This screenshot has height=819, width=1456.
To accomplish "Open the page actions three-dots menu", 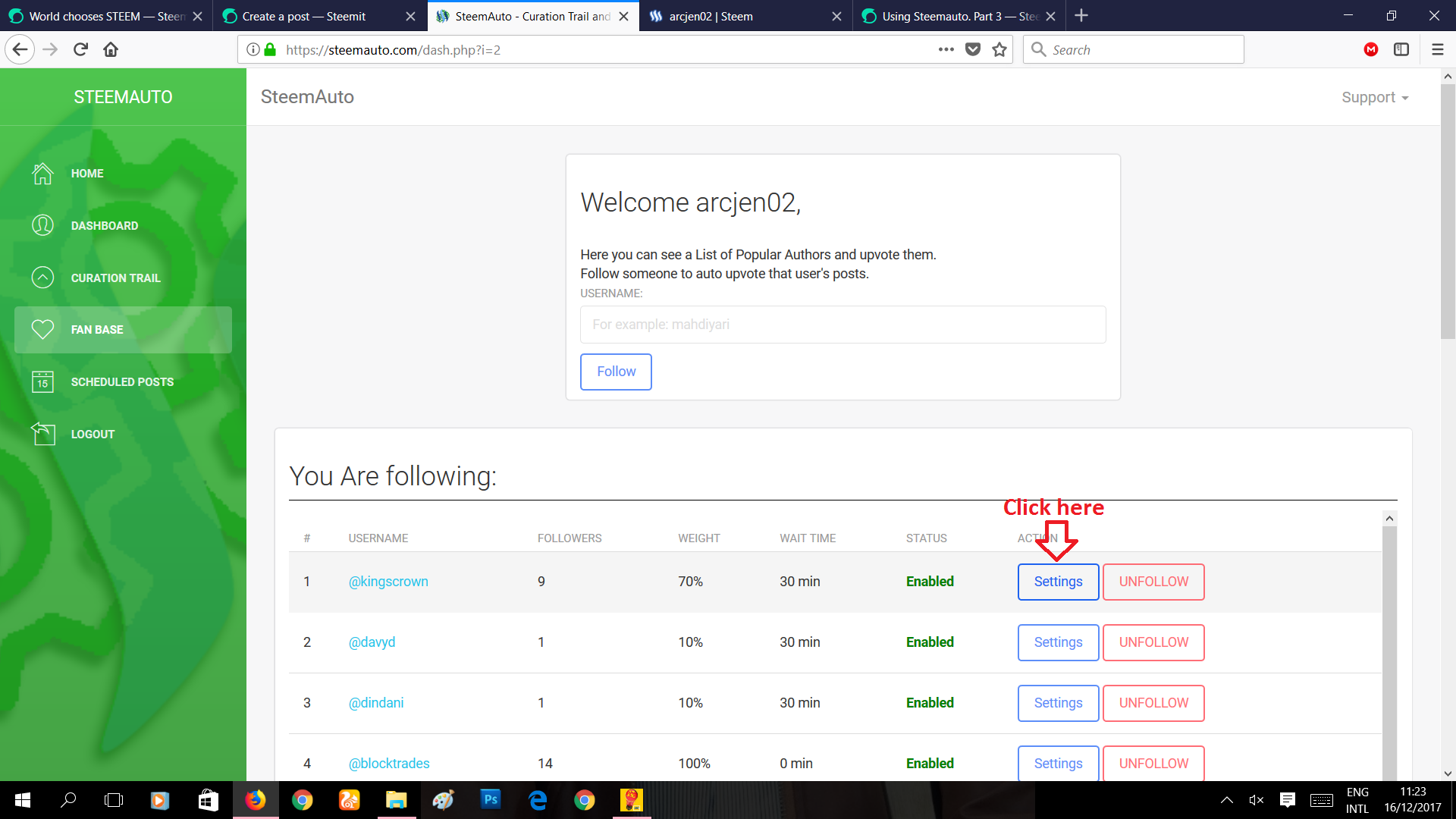I will point(946,50).
